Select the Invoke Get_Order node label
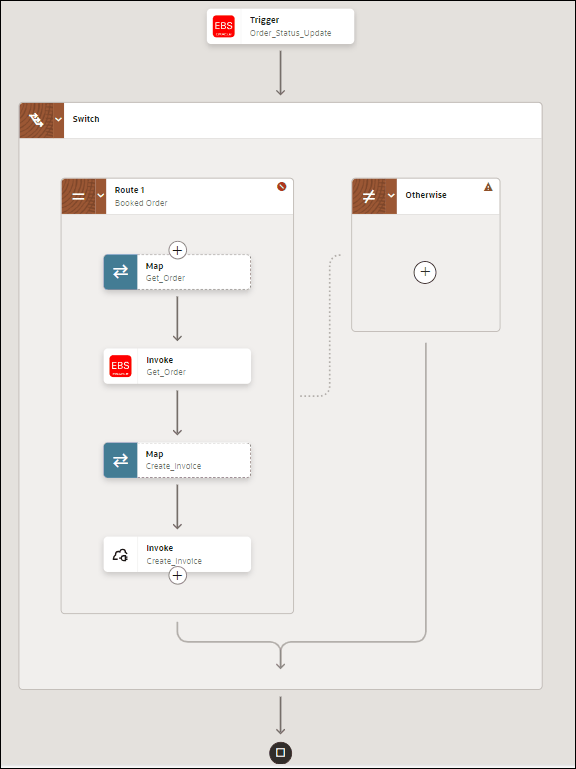 [x=166, y=366]
